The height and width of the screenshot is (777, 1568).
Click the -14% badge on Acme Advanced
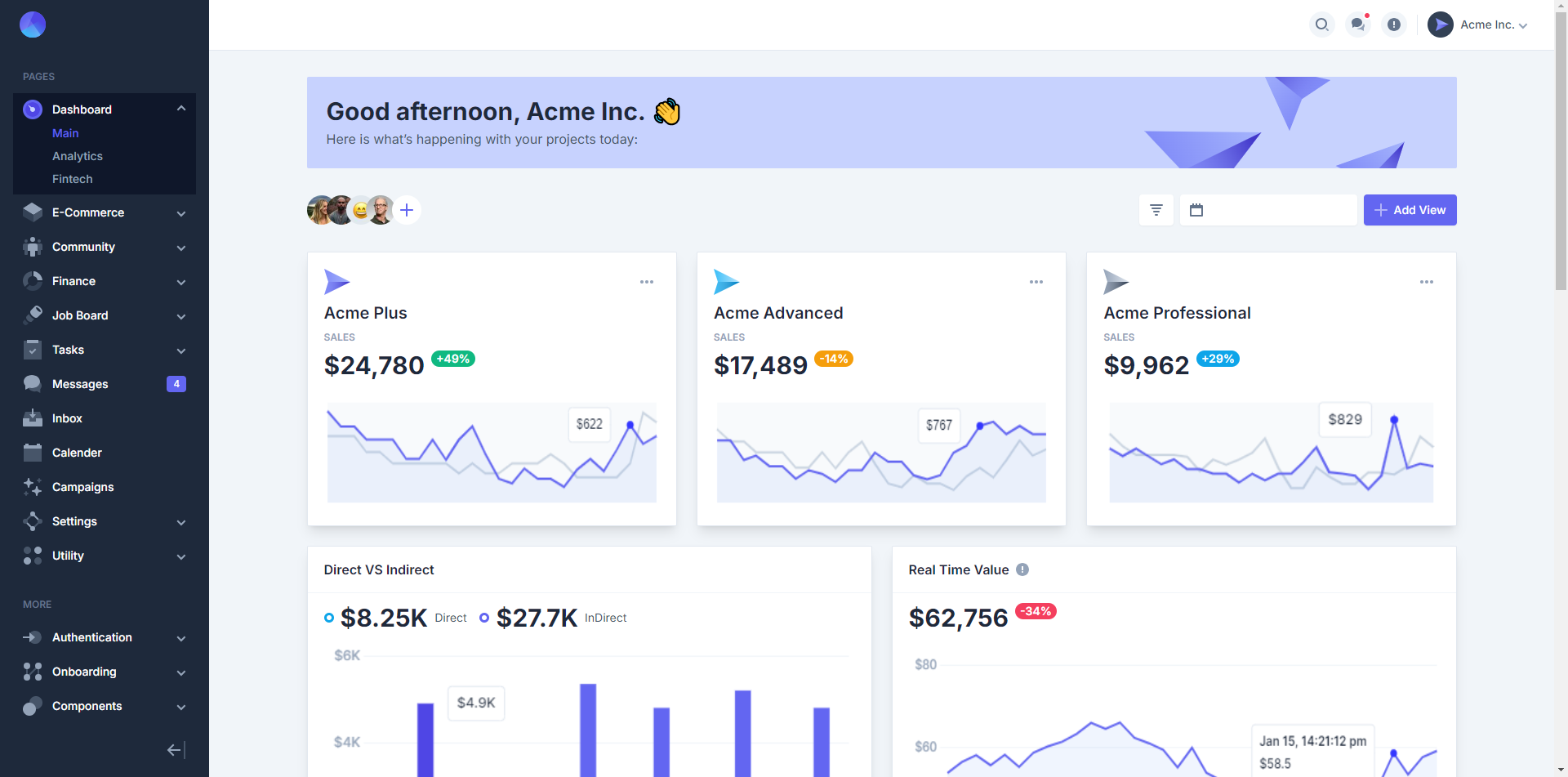(x=834, y=359)
